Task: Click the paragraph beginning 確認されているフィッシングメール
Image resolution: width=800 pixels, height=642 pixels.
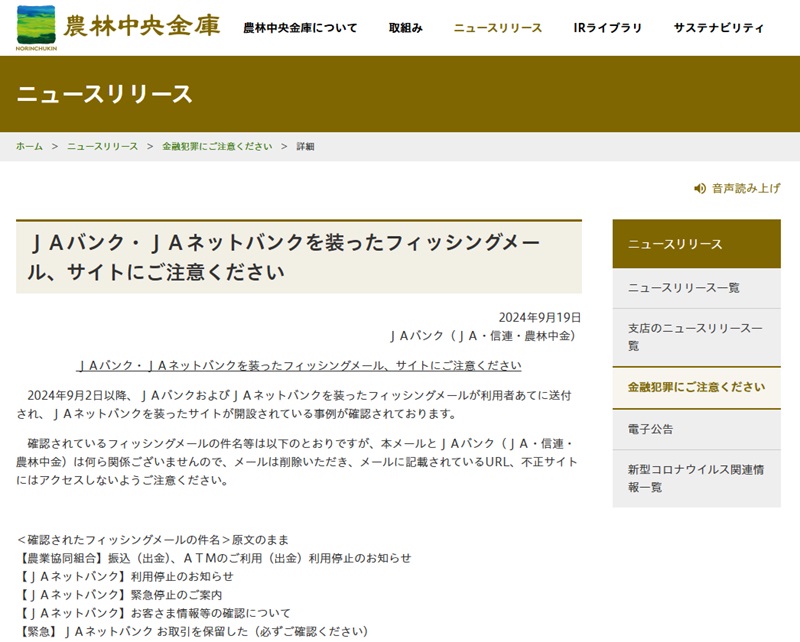Action: pos(296,462)
